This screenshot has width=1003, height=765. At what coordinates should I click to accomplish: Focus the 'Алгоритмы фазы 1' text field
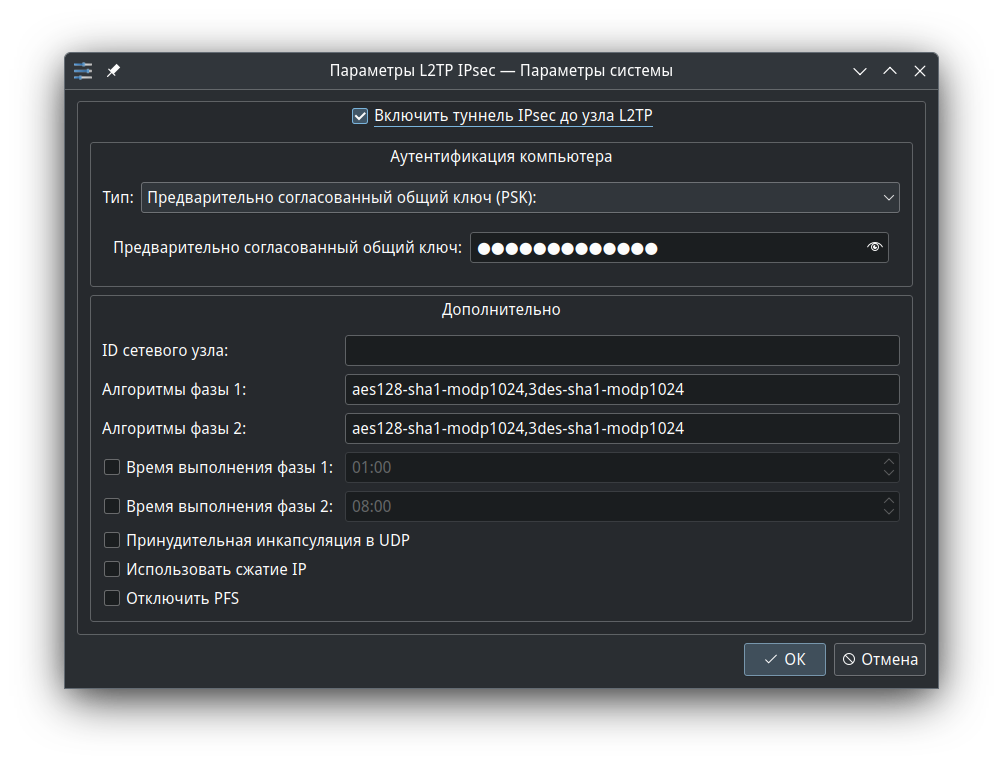click(x=621, y=390)
